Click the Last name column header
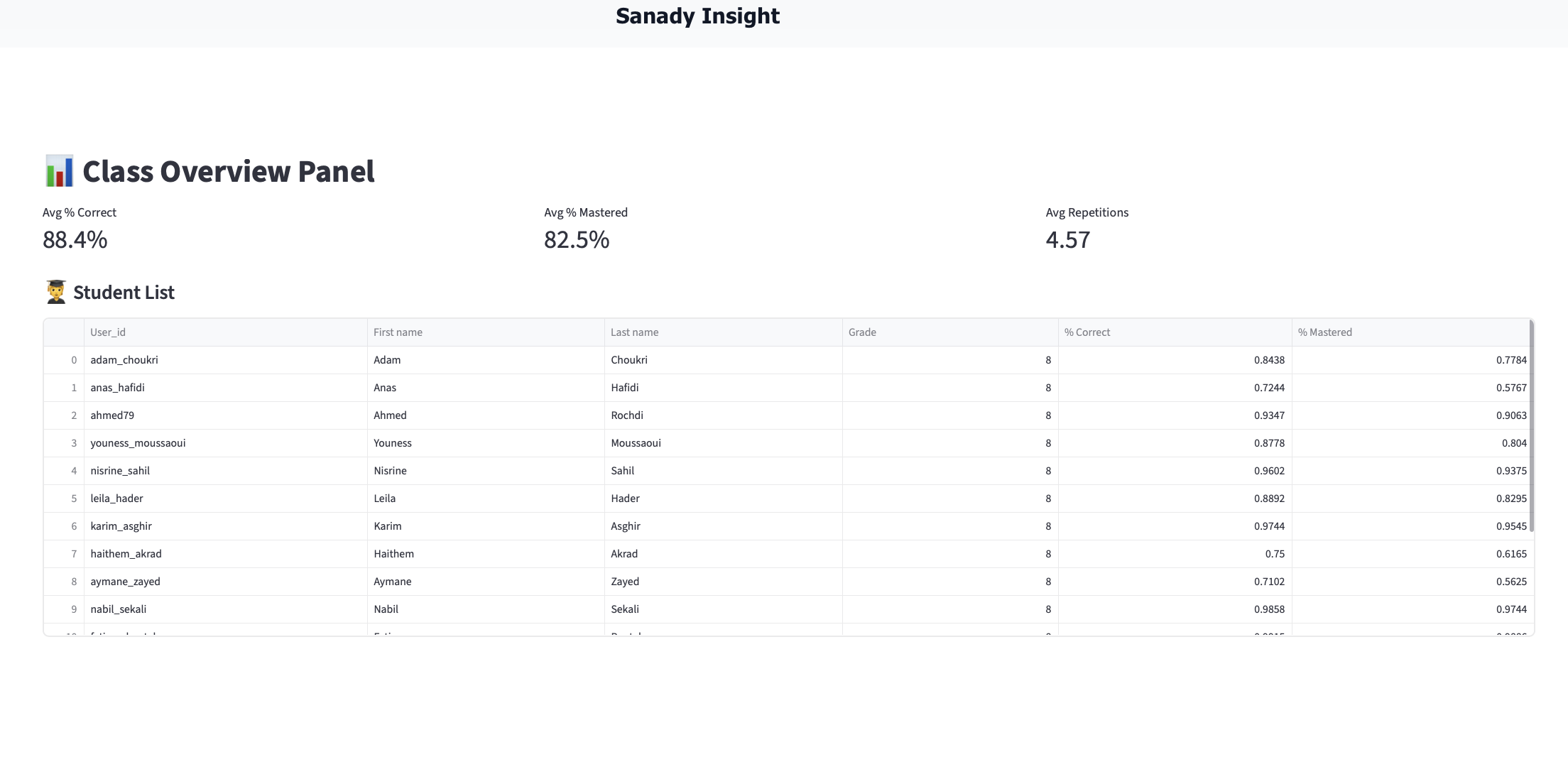Image resolution: width=1568 pixels, height=757 pixels. [634, 332]
